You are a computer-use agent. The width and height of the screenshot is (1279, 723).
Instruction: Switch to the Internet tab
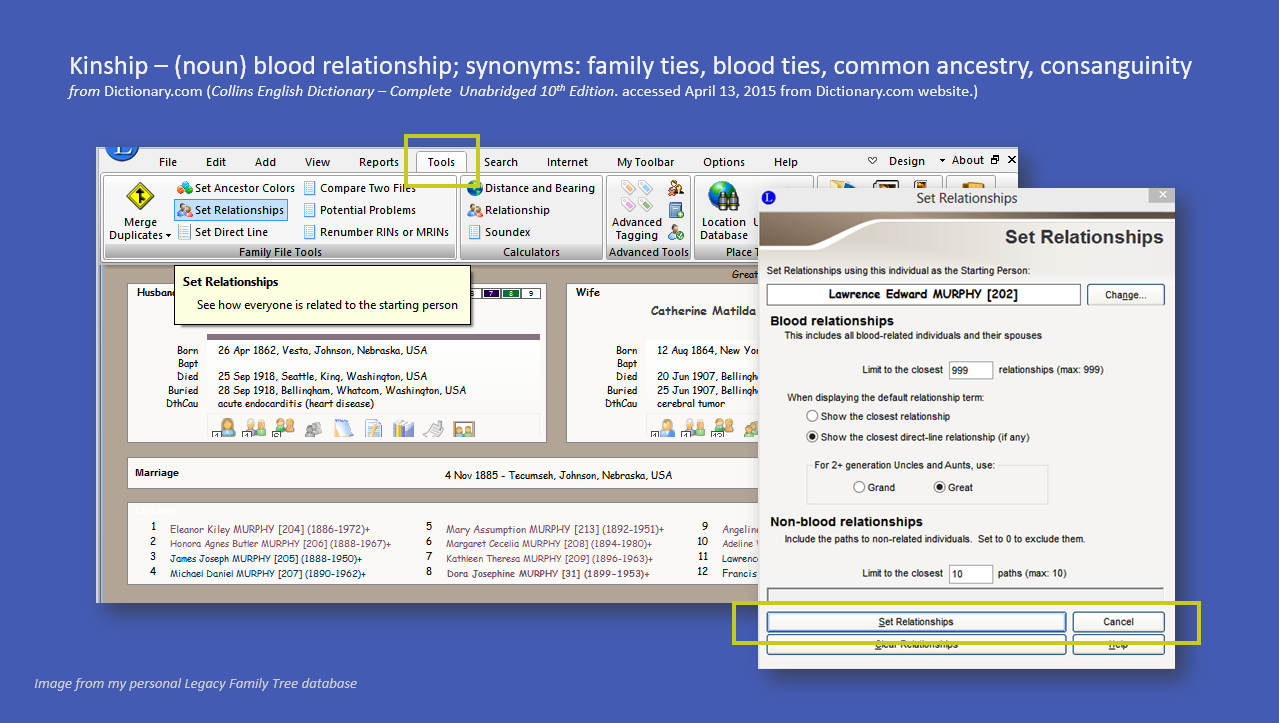tap(567, 162)
